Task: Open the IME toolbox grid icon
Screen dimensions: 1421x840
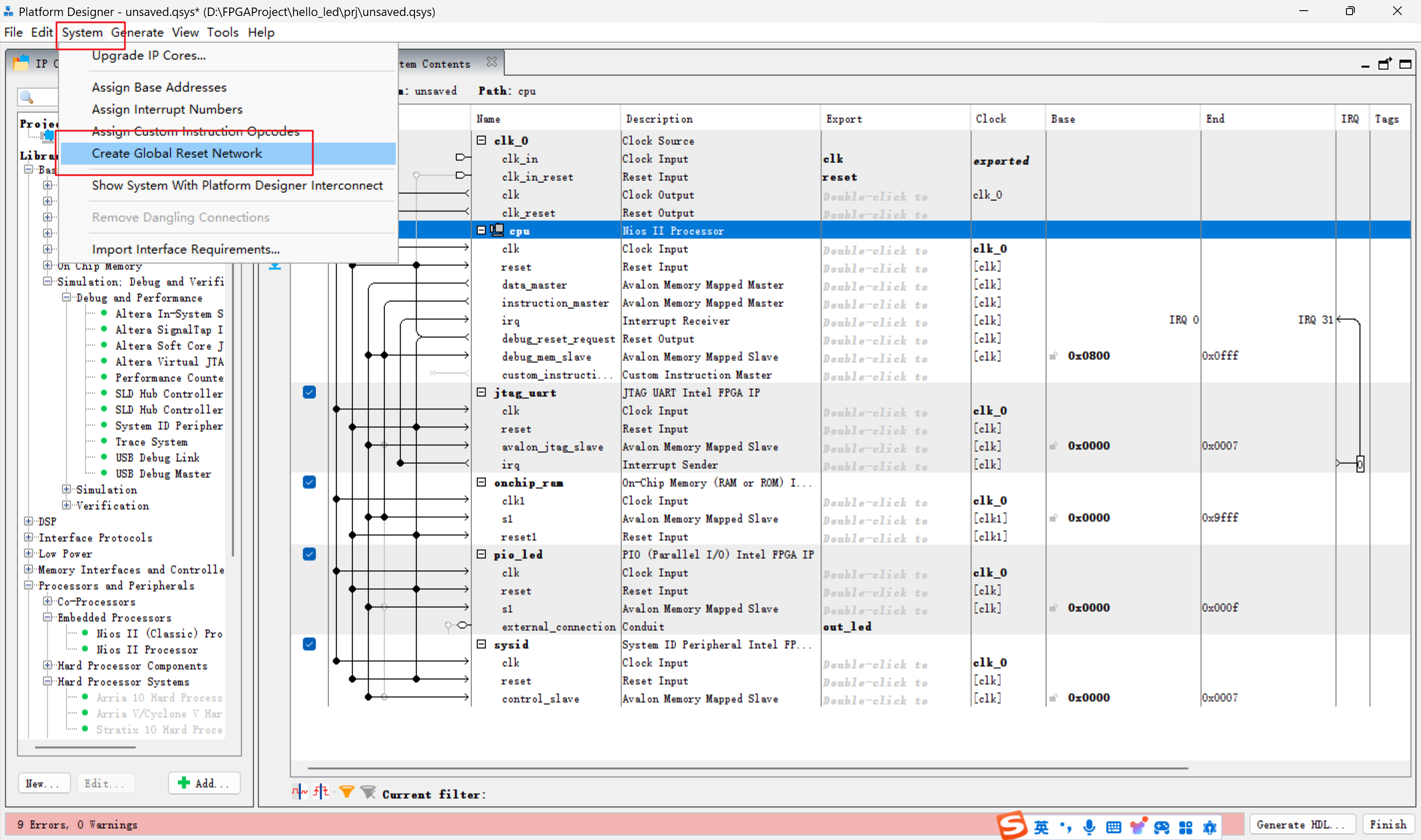Action: pos(1186,828)
